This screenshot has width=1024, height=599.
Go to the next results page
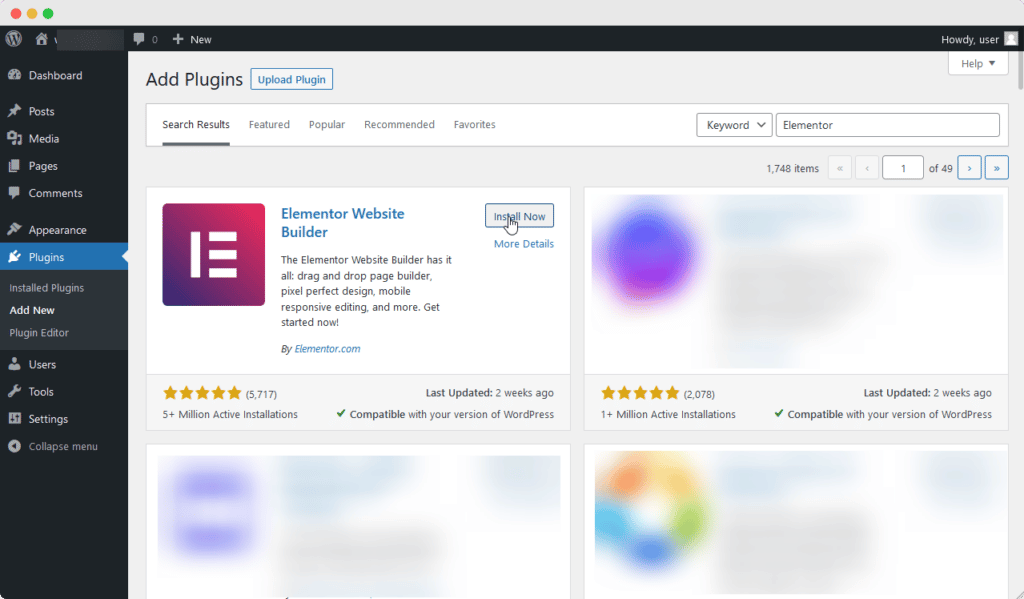point(969,168)
